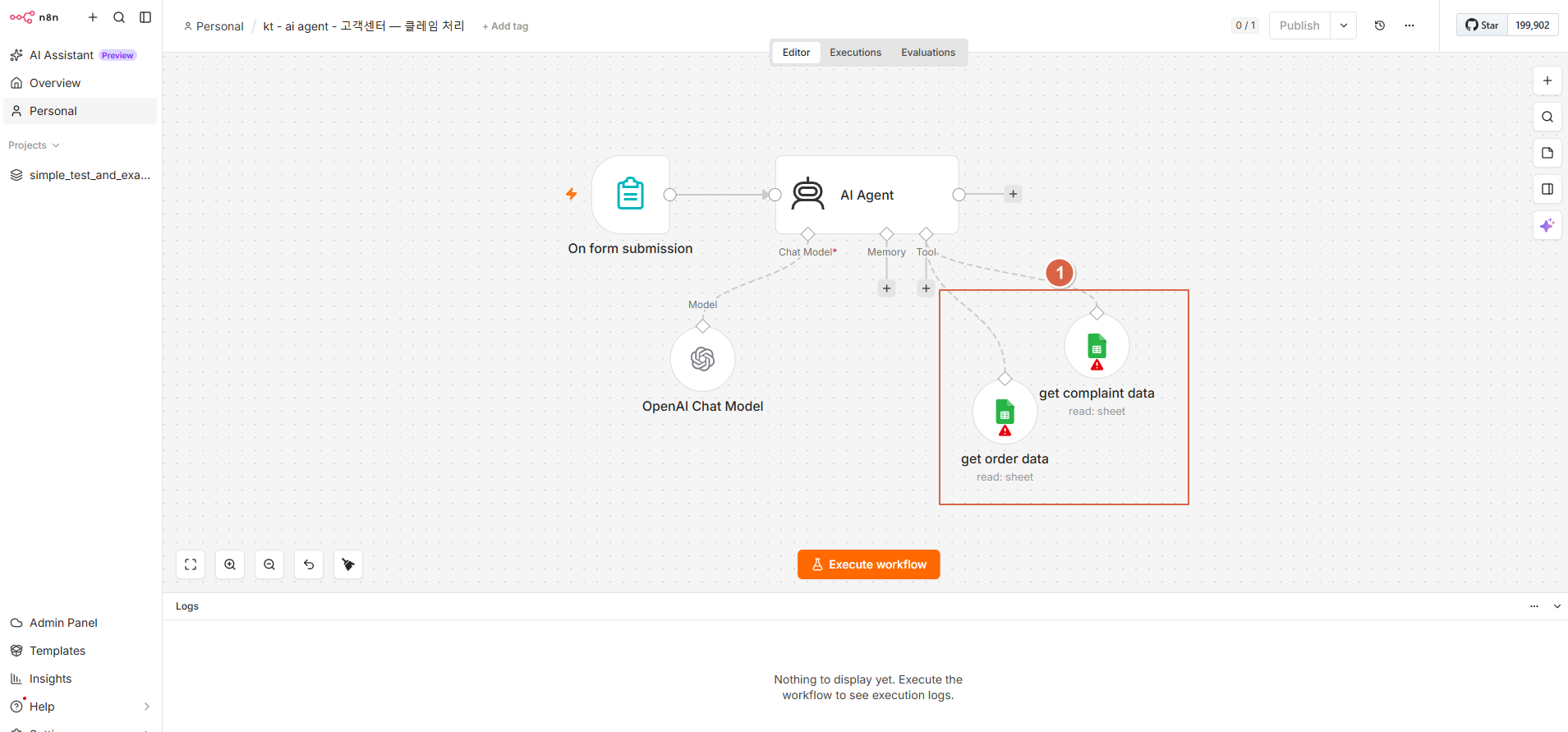Viewport: 1568px width, 732px height.
Task: Click the orange trigger lightning bolt icon
Action: (x=572, y=194)
